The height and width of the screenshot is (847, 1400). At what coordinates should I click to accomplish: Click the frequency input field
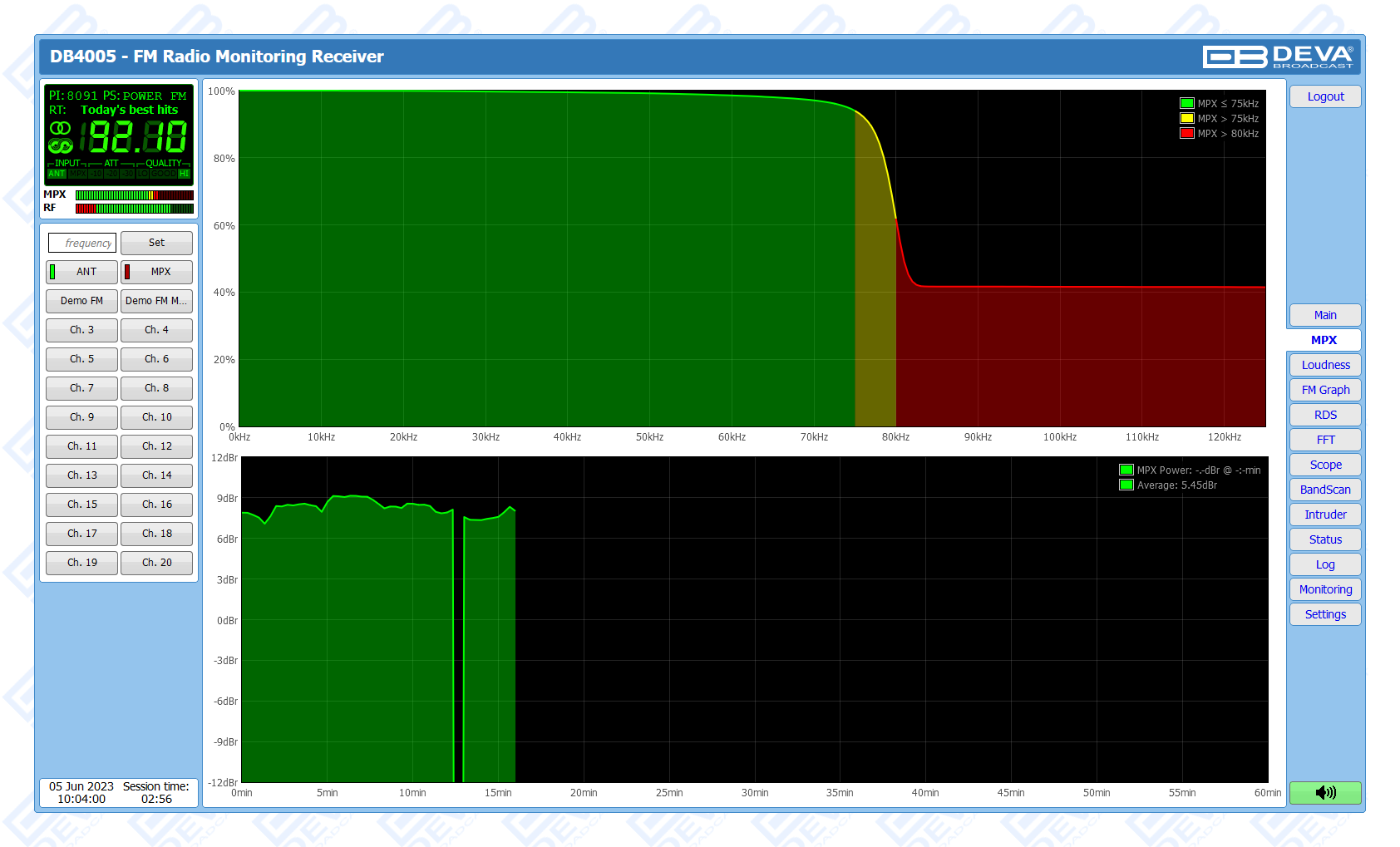click(82, 243)
